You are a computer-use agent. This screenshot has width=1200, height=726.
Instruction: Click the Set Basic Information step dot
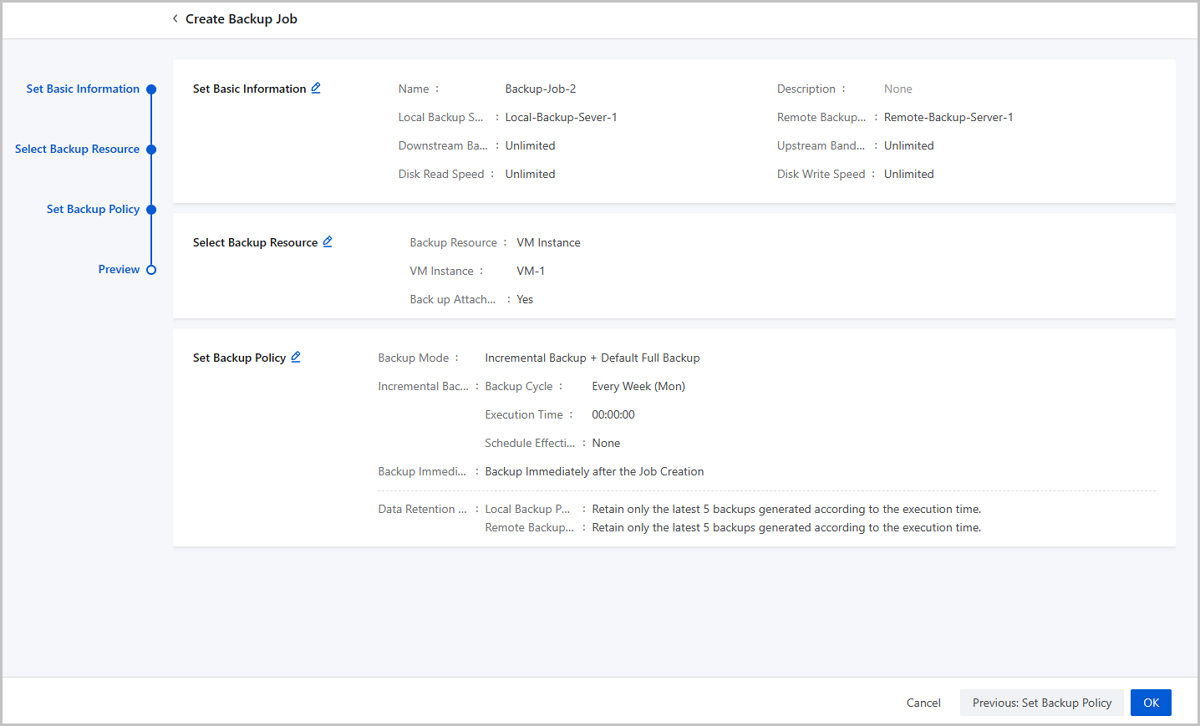[x=151, y=89]
